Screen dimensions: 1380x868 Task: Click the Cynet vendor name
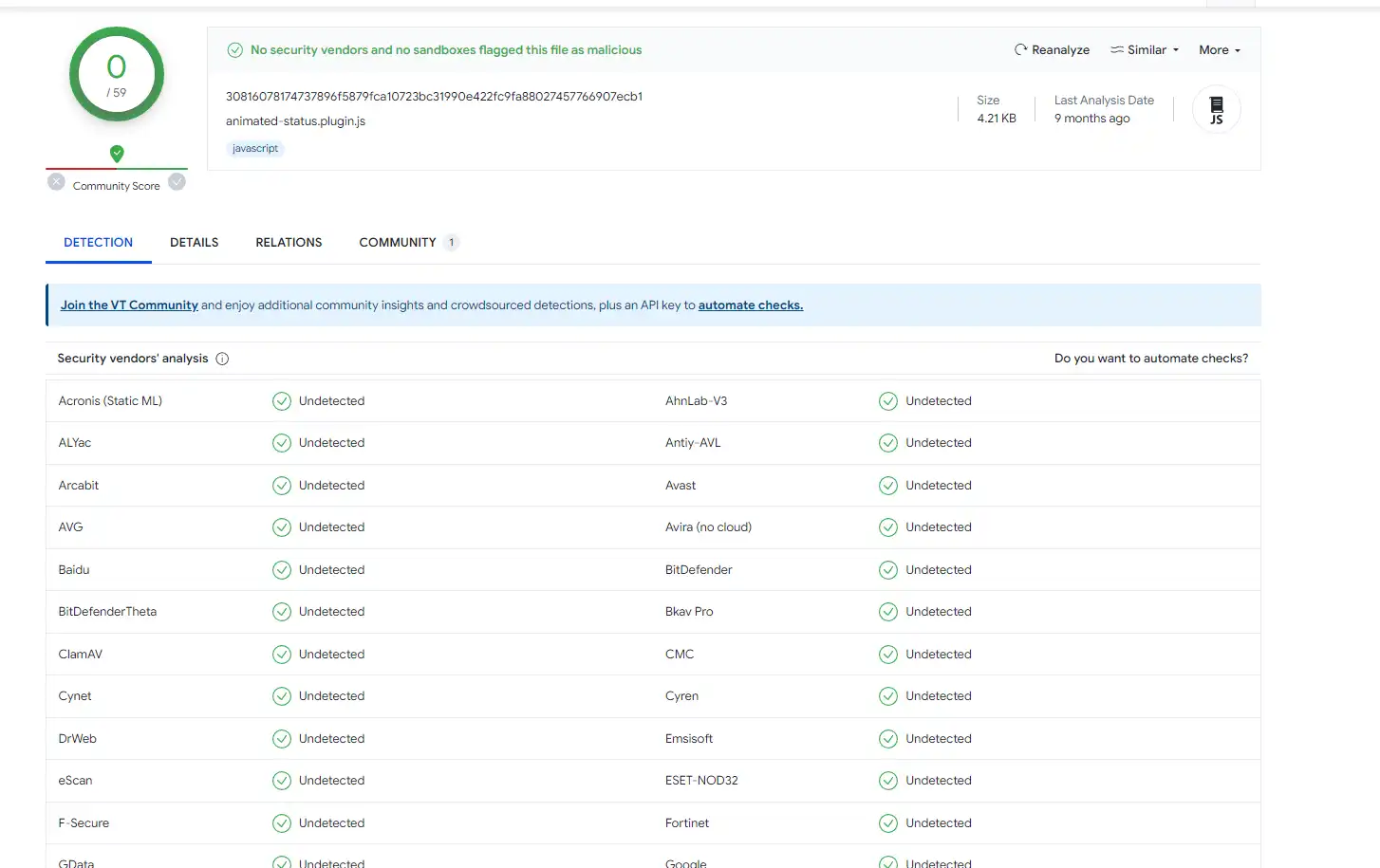75,696
